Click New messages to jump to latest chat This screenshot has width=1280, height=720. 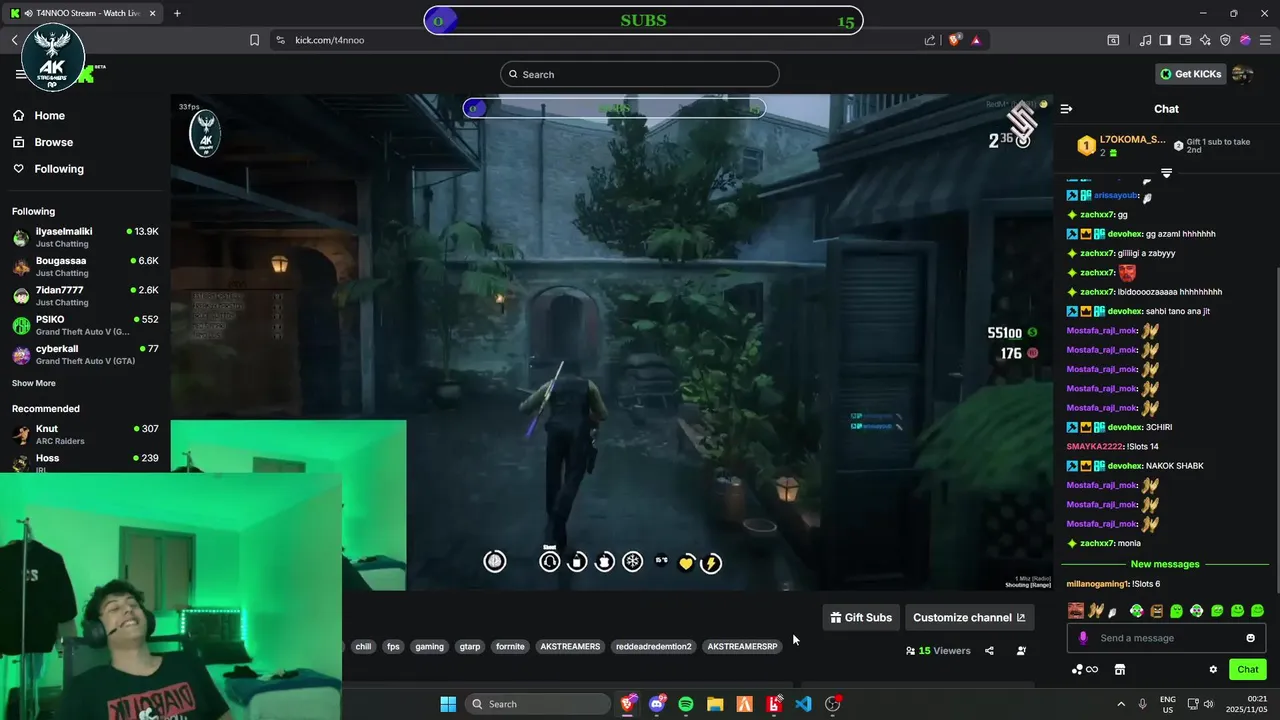click(1165, 564)
